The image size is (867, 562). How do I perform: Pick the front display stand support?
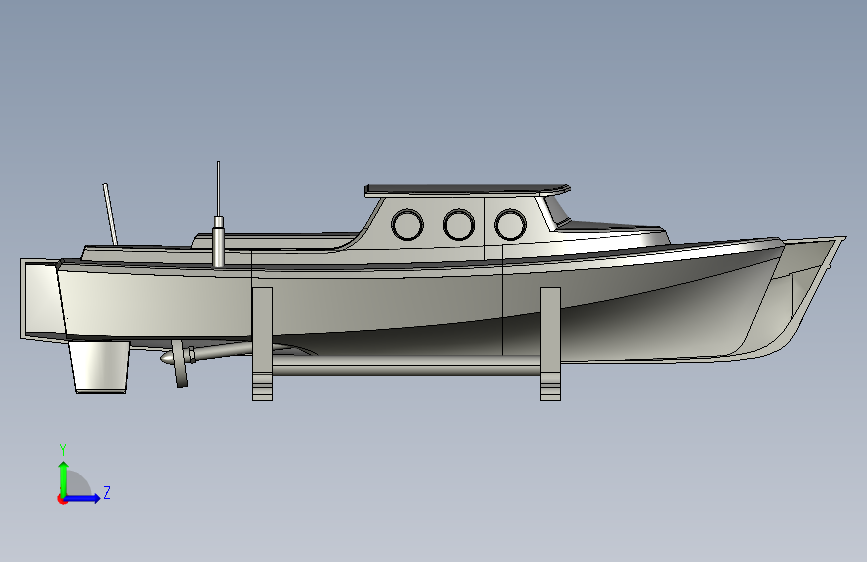coord(550,344)
